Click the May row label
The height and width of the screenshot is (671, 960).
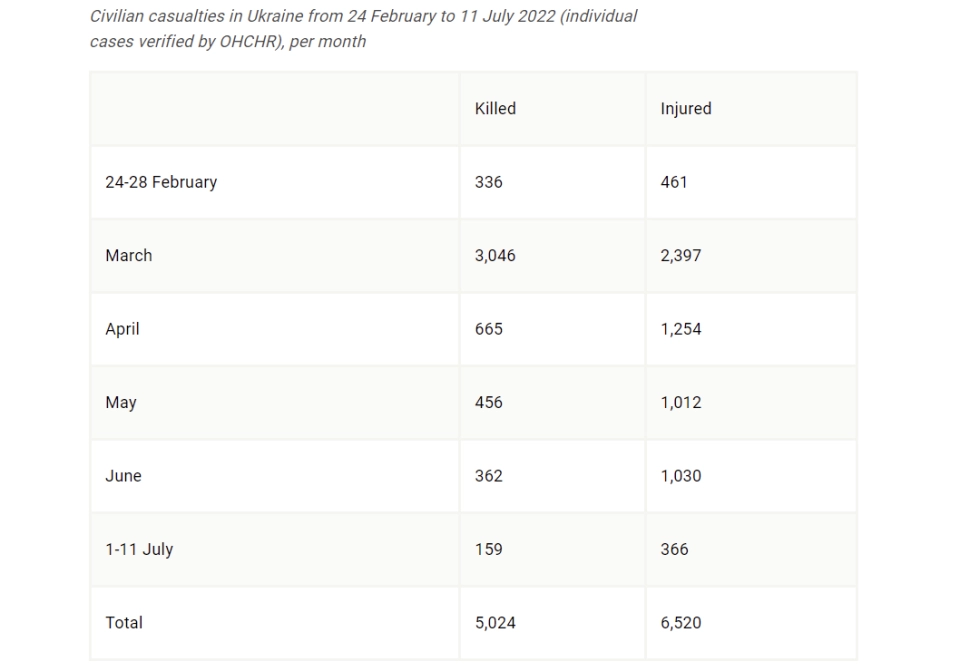[121, 403]
